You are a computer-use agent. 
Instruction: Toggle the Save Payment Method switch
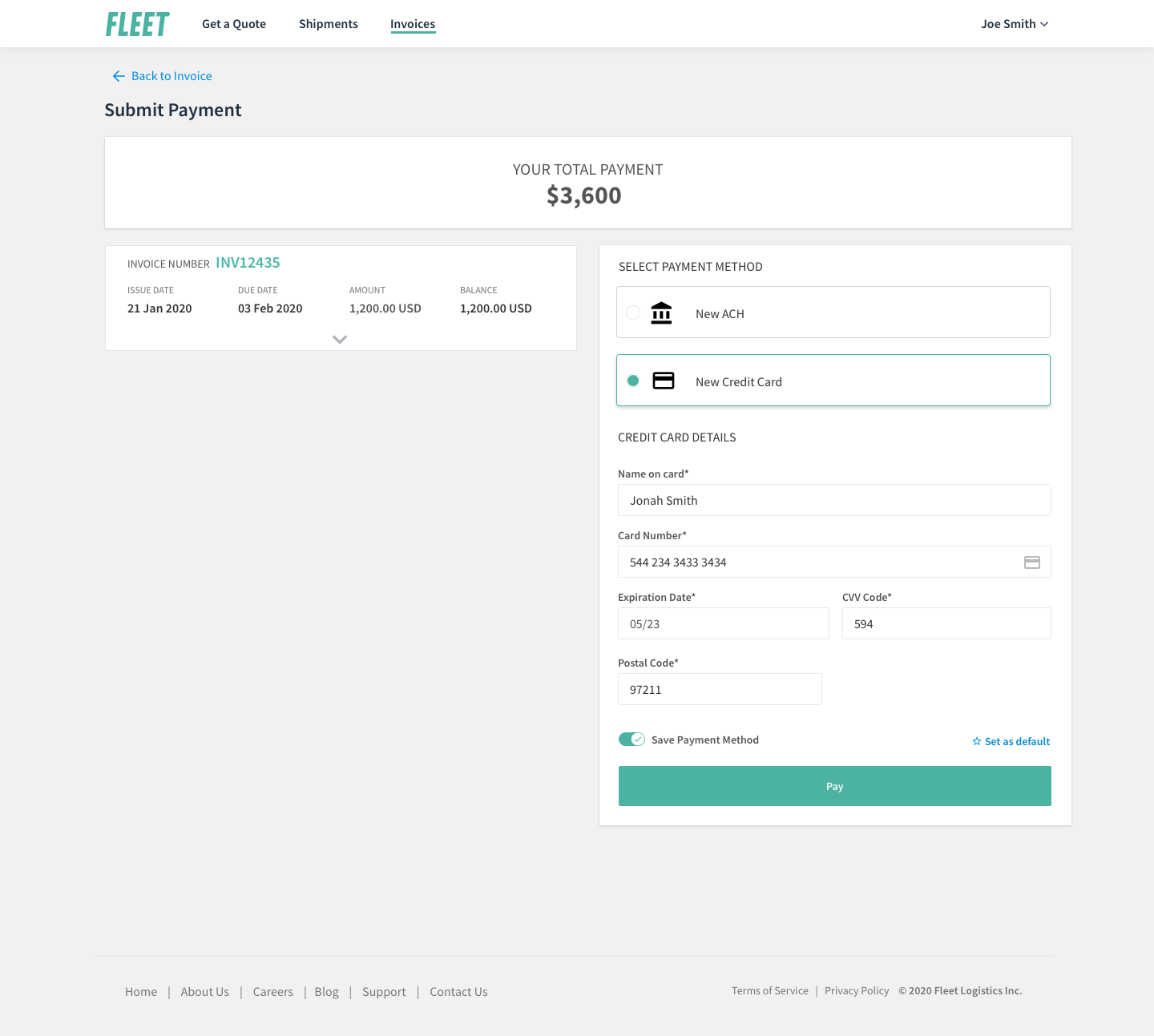tap(631, 740)
